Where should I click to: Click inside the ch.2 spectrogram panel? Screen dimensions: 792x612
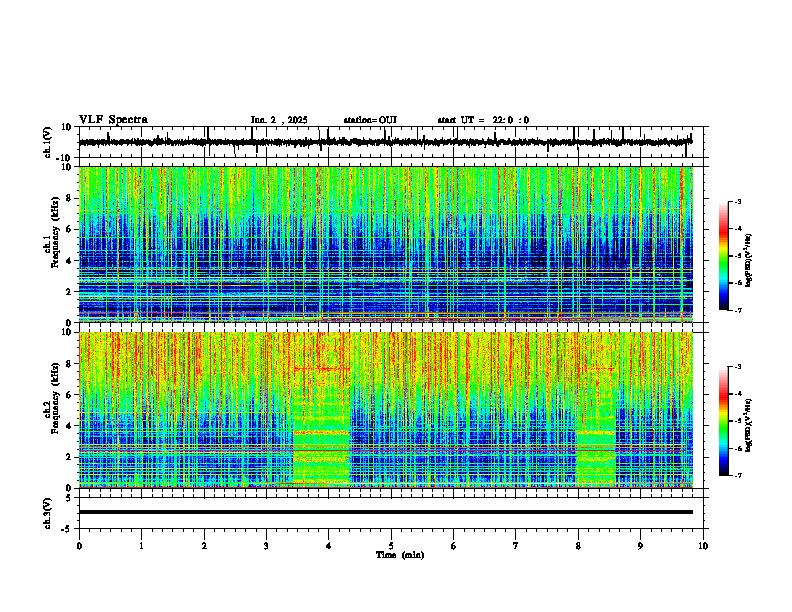tap(385, 410)
